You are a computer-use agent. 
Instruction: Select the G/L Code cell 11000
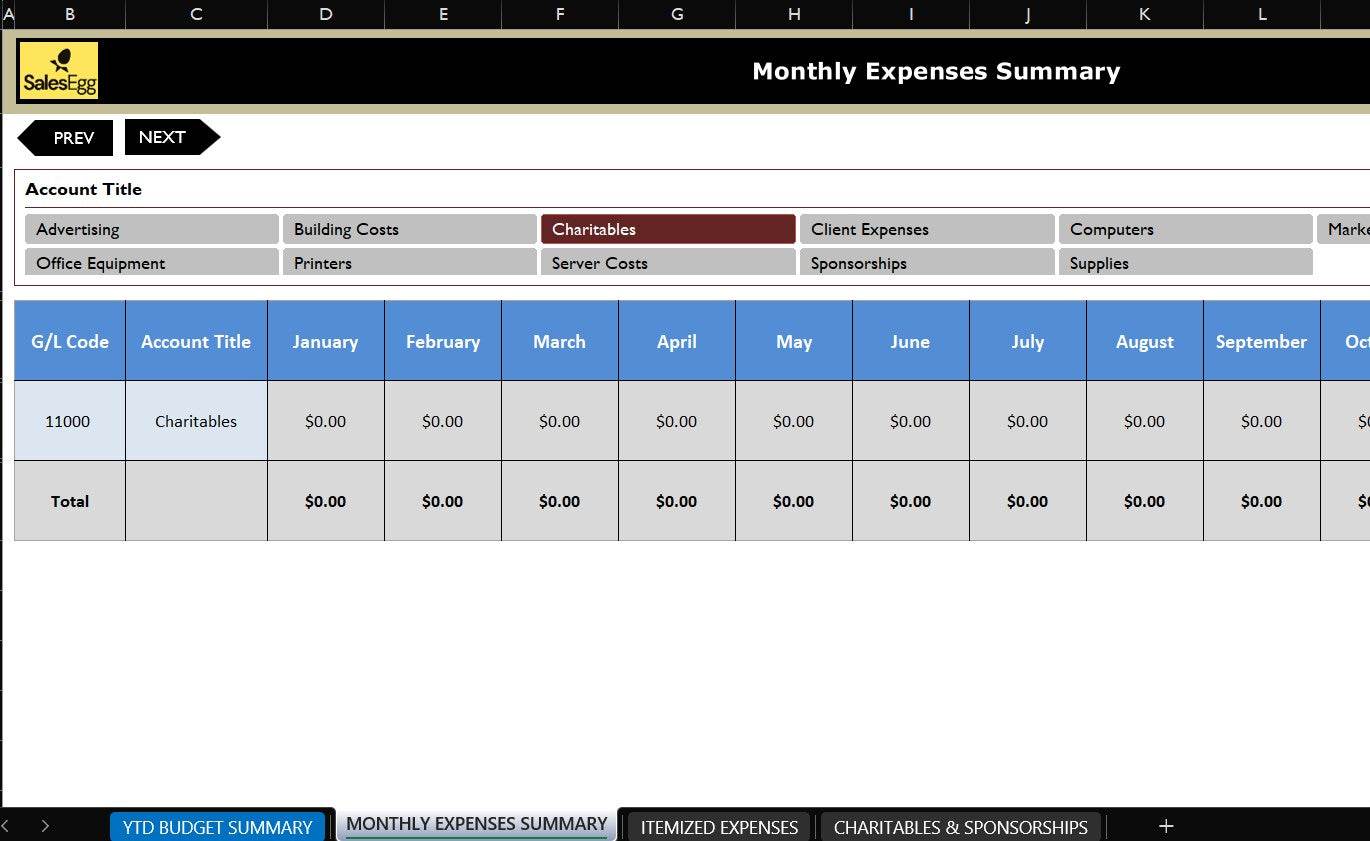(x=69, y=421)
